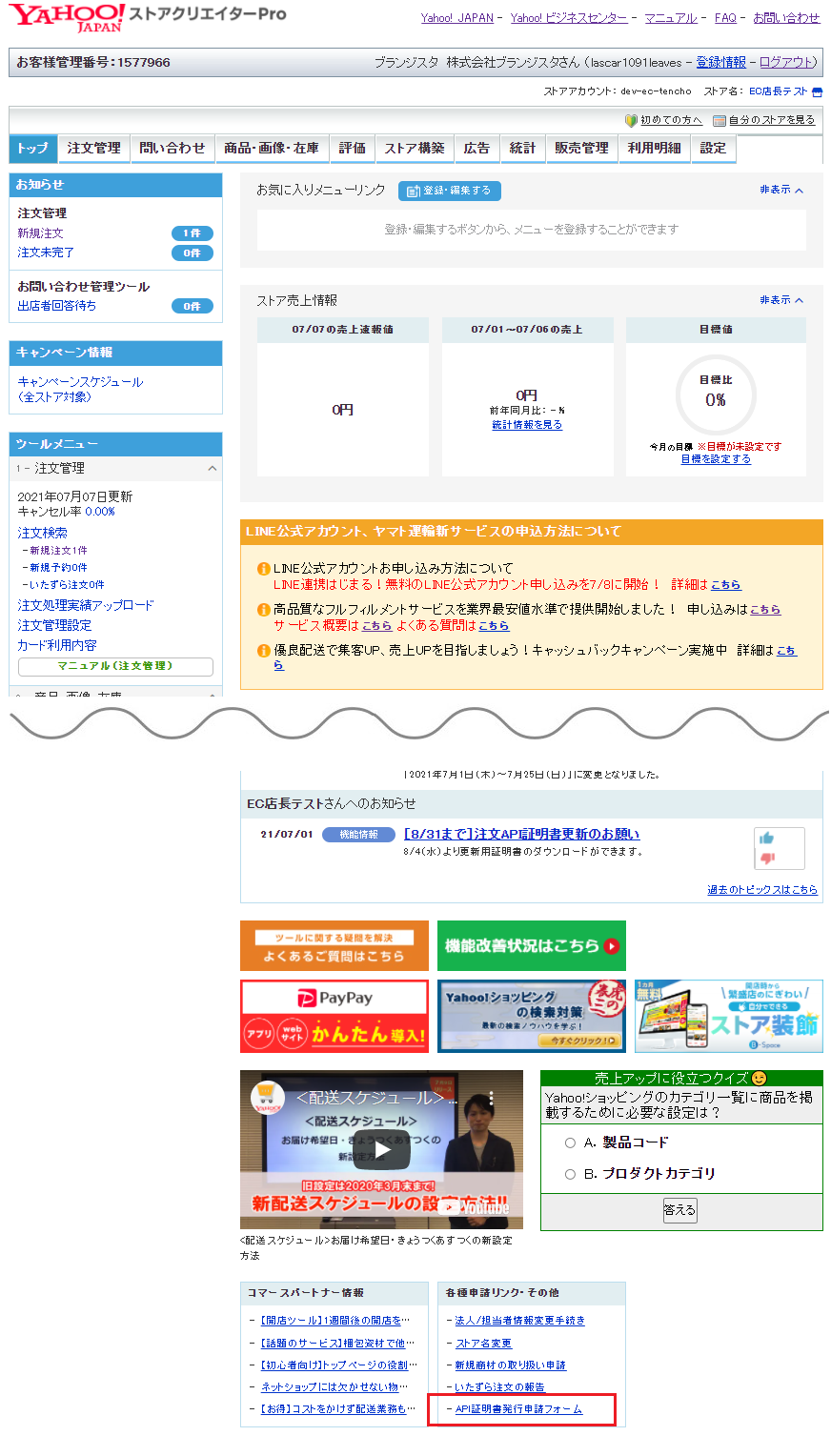Hide the お気に入りメニューリンク section
The height and width of the screenshot is (1456, 831).
(x=781, y=190)
